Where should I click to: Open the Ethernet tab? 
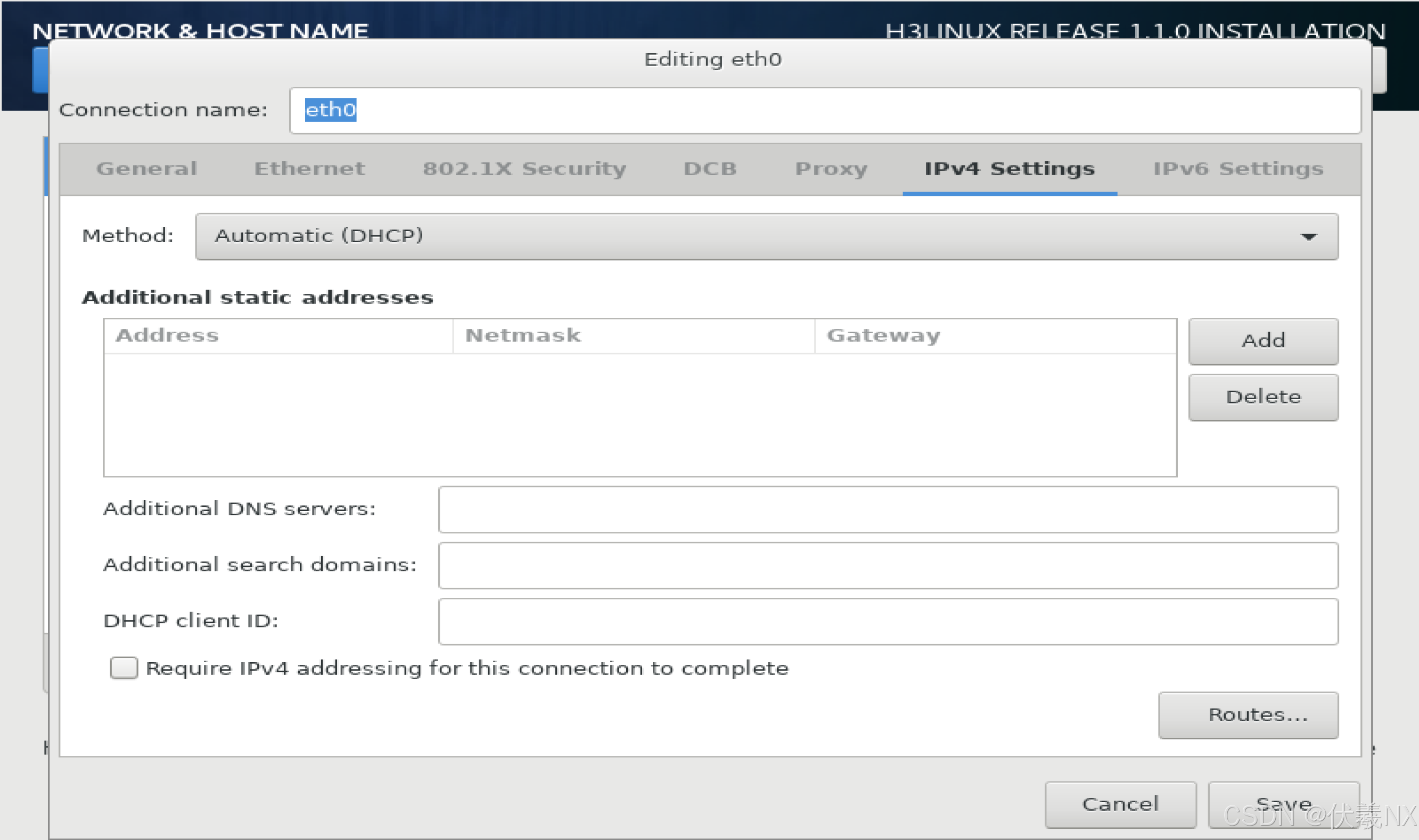pos(309,168)
